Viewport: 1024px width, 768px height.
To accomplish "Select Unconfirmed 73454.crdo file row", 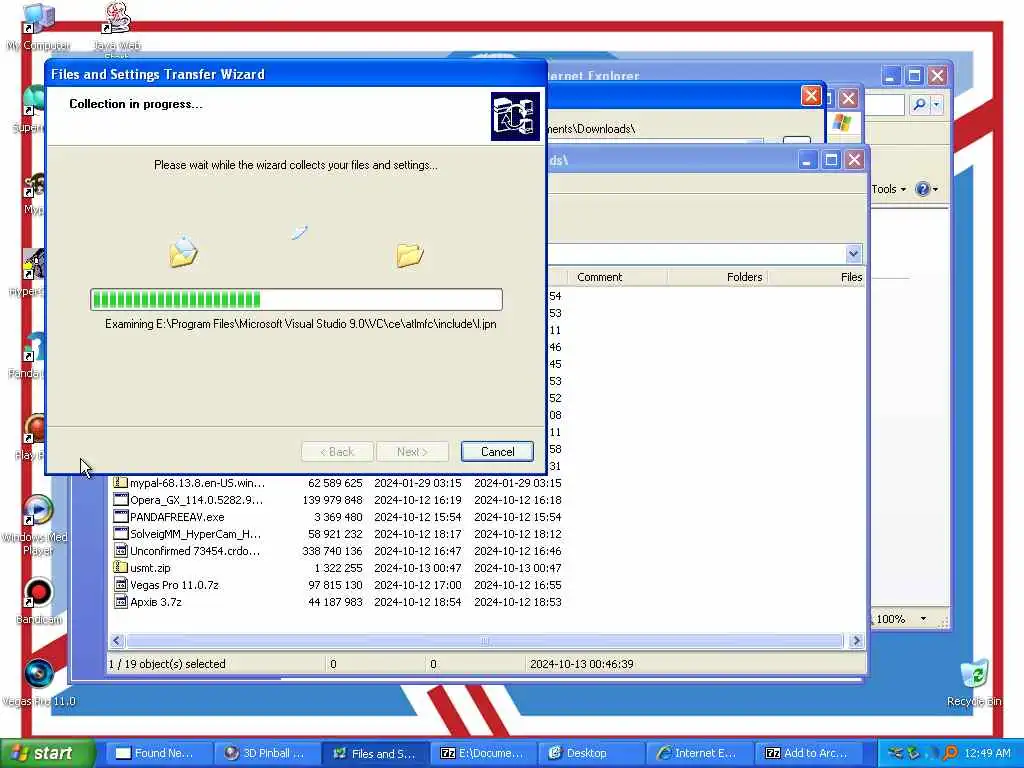I will 337,551.
